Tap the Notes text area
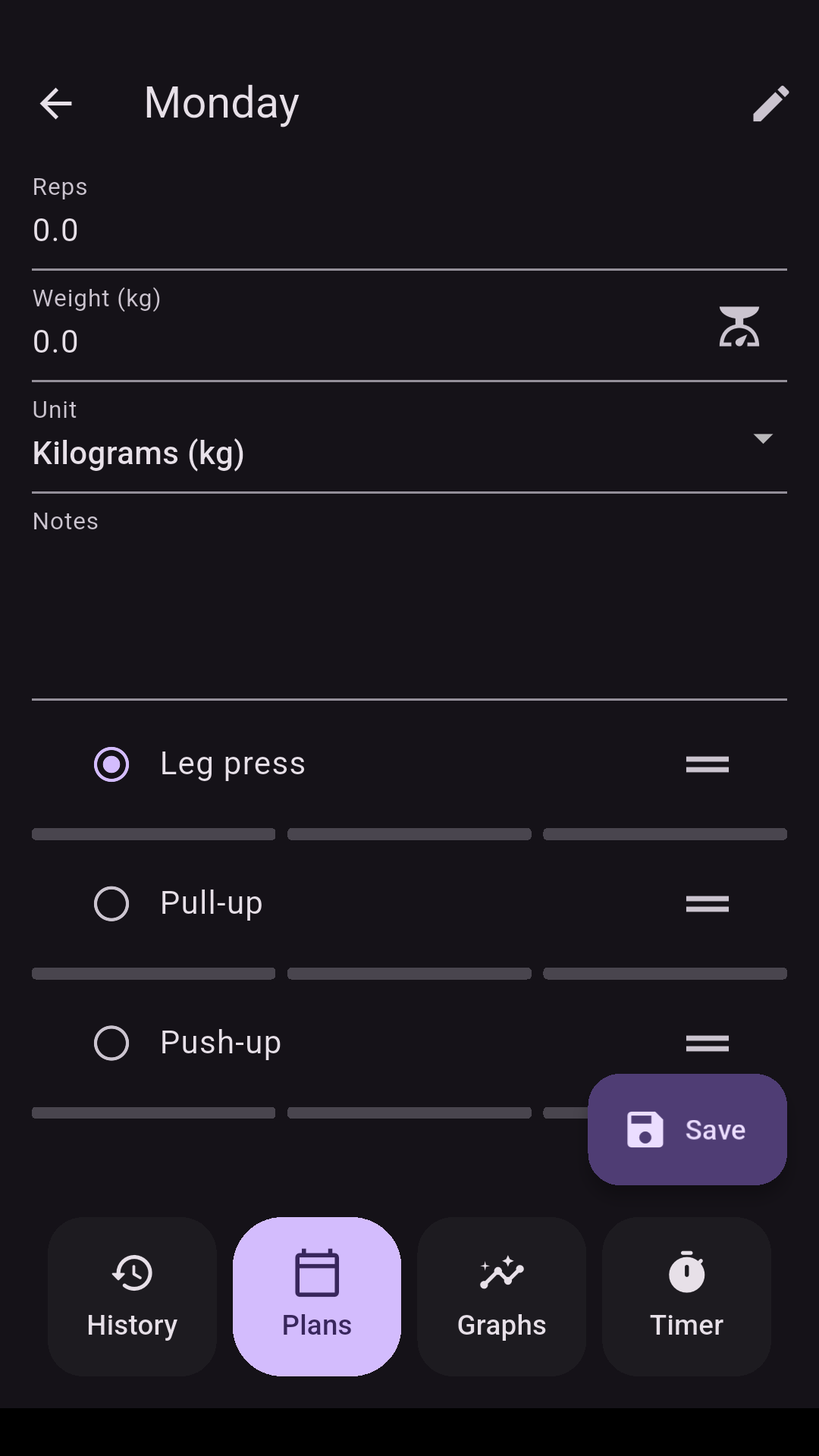Image resolution: width=819 pixels, height=1456 pixels. [x=409, y=607]
